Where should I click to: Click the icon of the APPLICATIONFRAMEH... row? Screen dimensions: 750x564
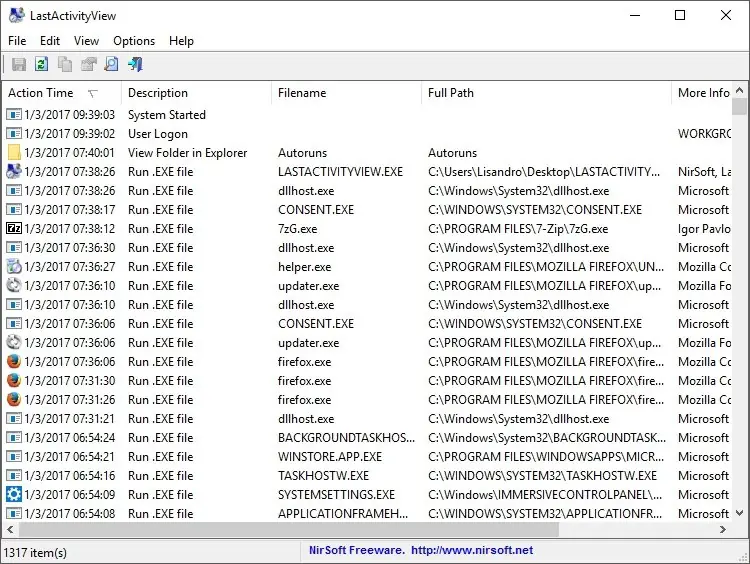pyautogui.click(x=14, y=513)
